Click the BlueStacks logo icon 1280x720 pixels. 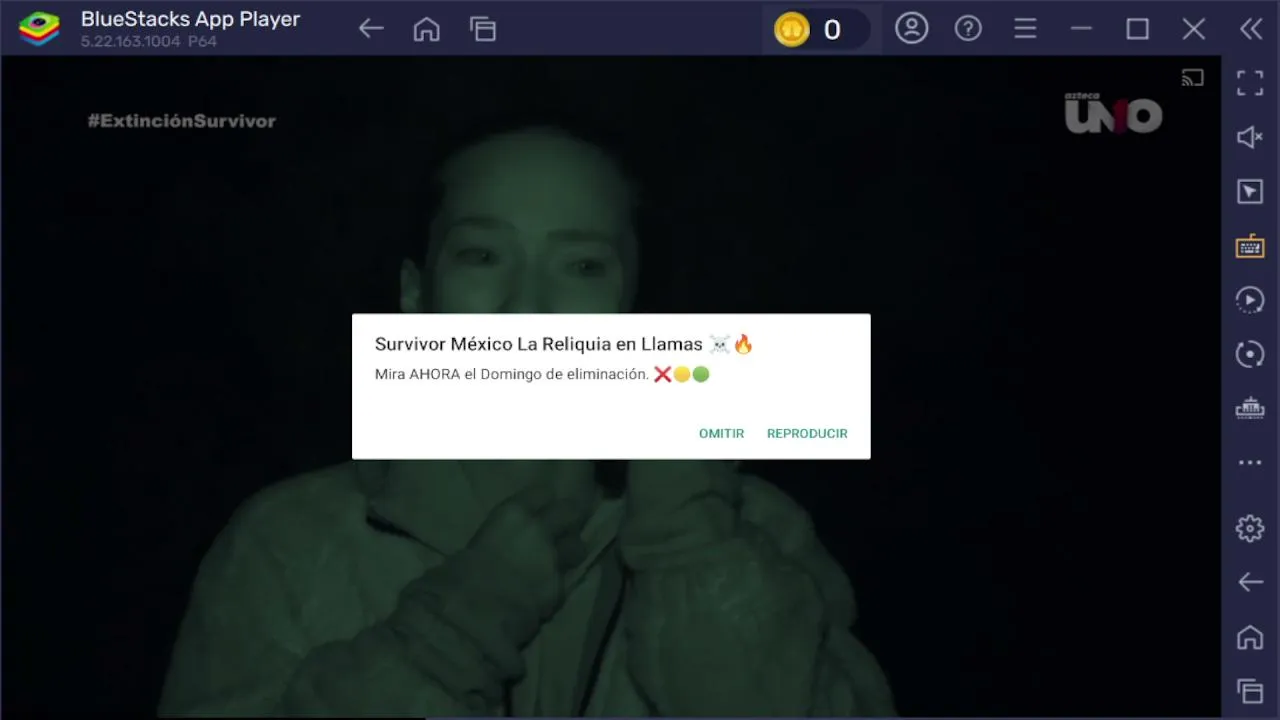pyautogui.click(x=39, y=29)
